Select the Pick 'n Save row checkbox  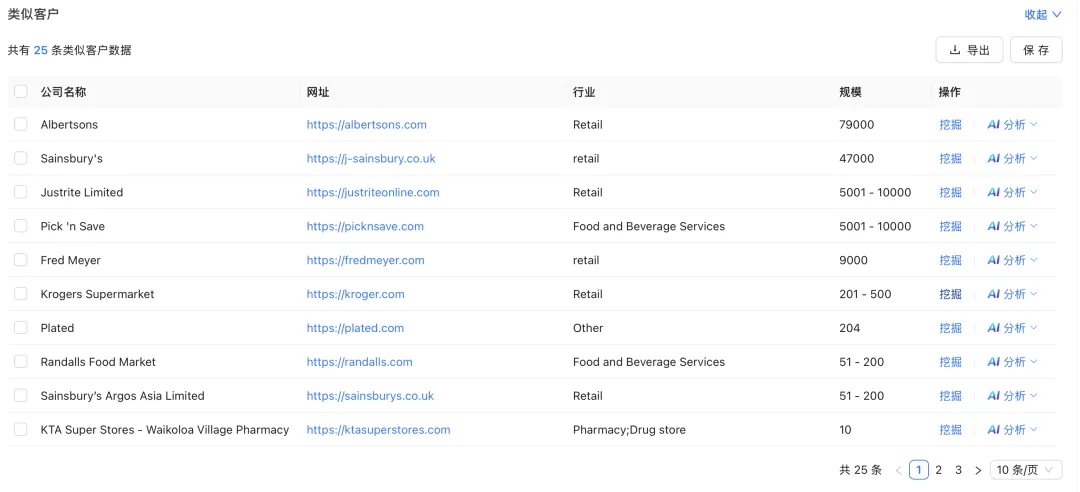tap(21, 226)
